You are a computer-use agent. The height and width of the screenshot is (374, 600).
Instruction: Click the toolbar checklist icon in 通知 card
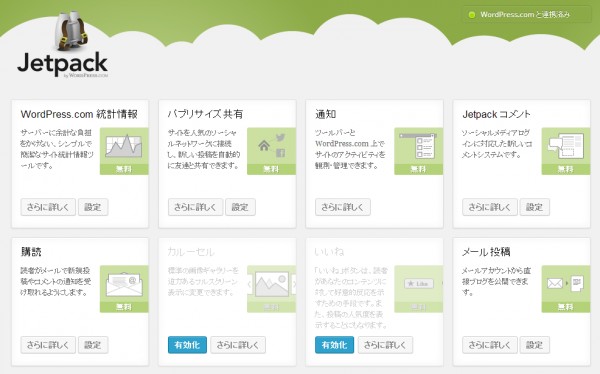[418, 145]
